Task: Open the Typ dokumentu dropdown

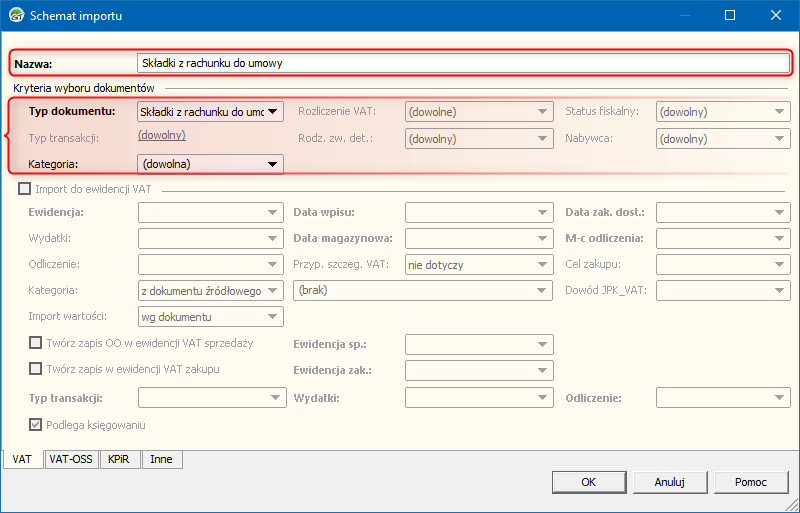Action: pyautogui.click(x=210, y=112)
